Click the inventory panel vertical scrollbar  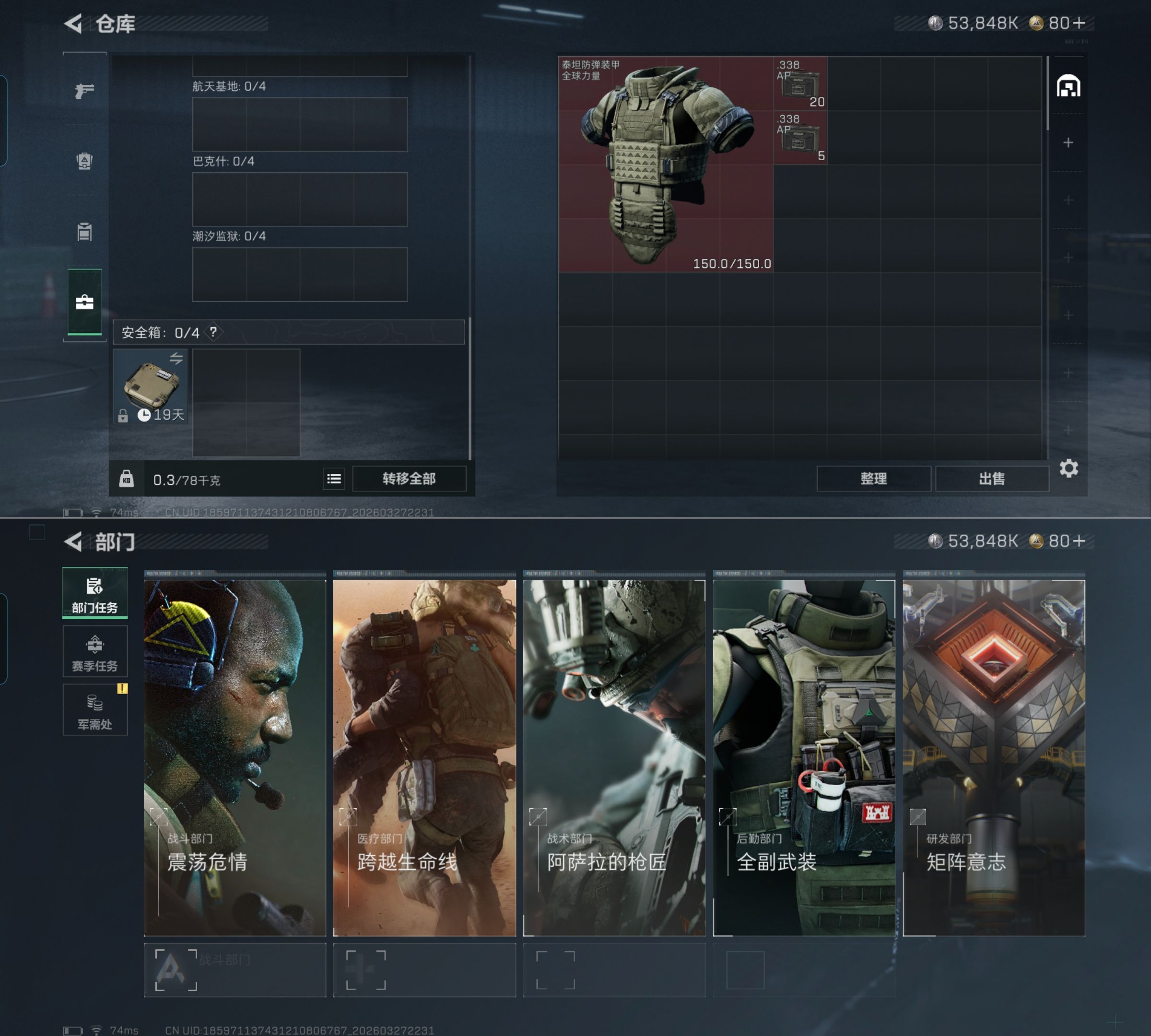coord(1047,94)
